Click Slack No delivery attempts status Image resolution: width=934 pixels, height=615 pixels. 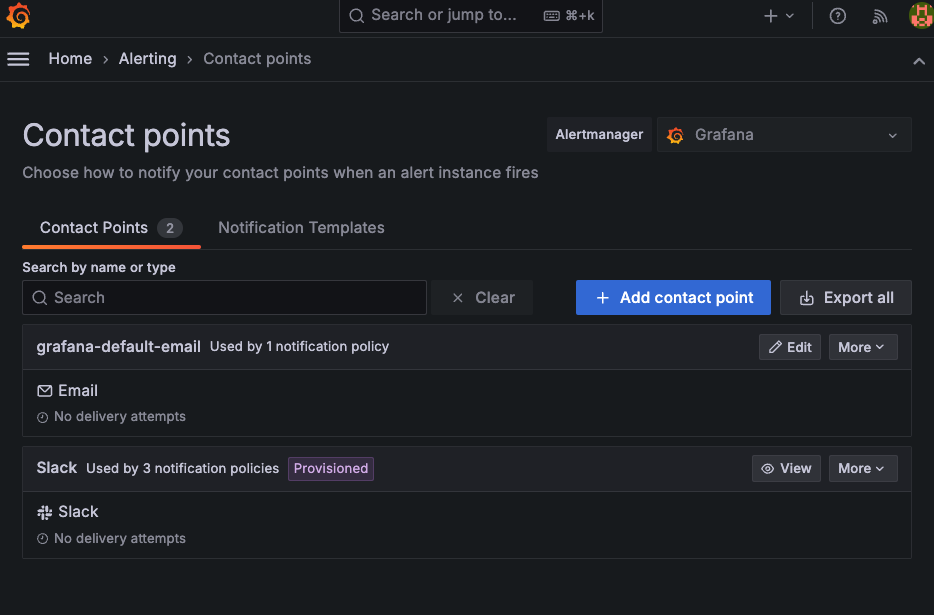click(x=111, y=538)
